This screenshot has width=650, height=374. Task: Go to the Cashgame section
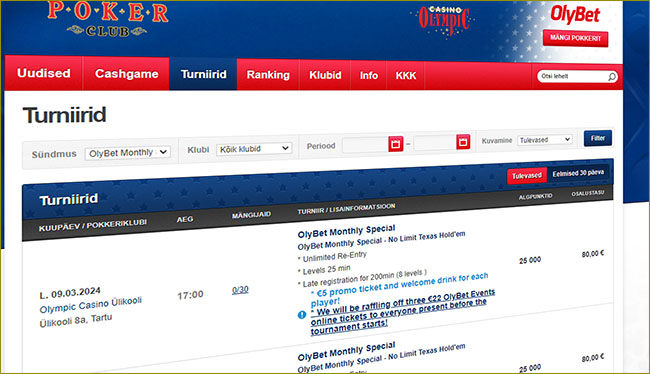[x=126, y=74]
